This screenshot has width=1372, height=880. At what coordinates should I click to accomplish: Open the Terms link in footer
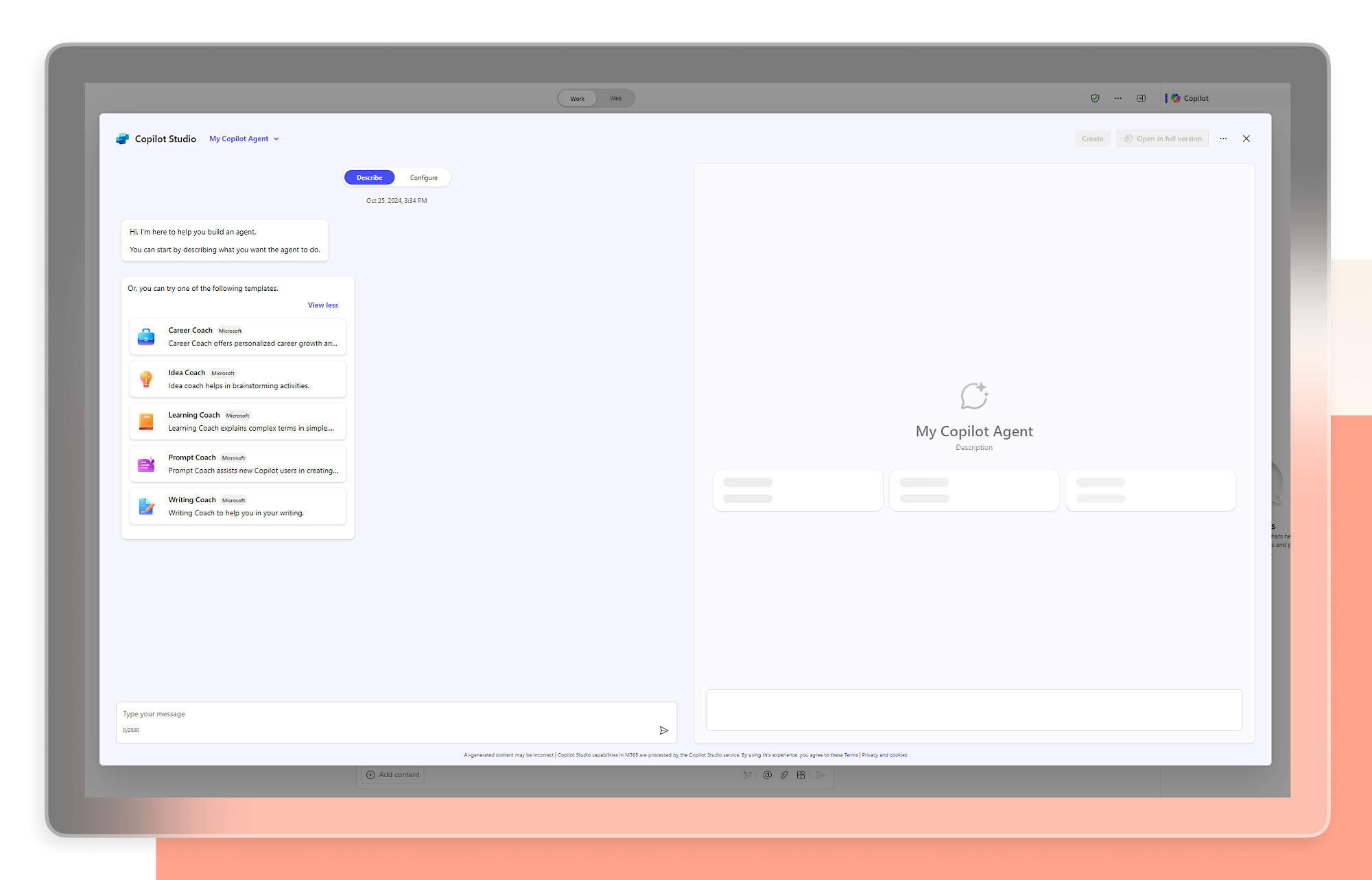[851, 755]
